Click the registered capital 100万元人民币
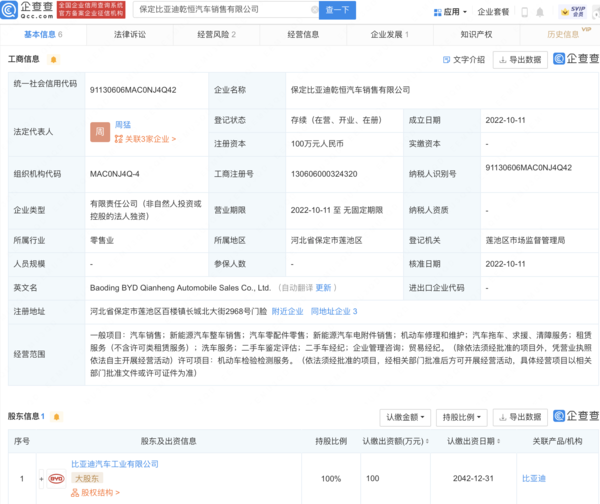The width and height of the screenshot is (600, 504). [x=317, y=144]
